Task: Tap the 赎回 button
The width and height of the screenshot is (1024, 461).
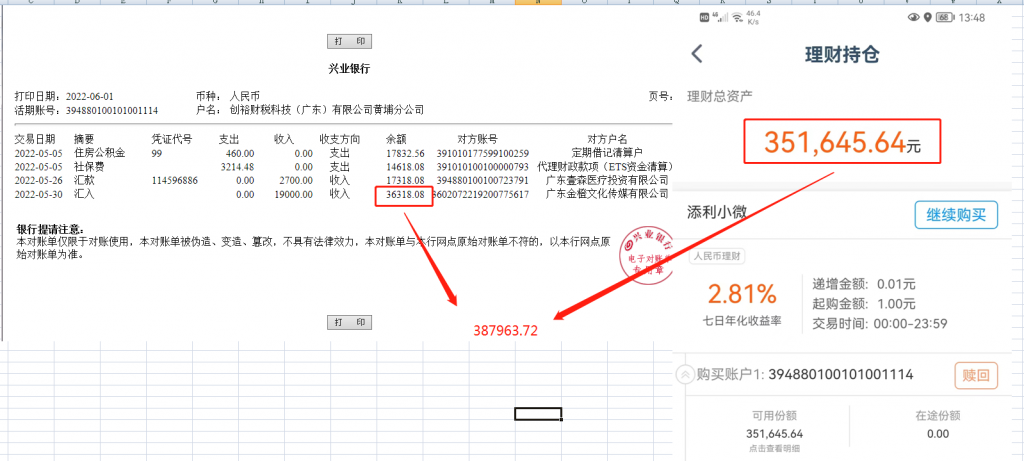Action: pyautogui.click(x=976, y=375)
